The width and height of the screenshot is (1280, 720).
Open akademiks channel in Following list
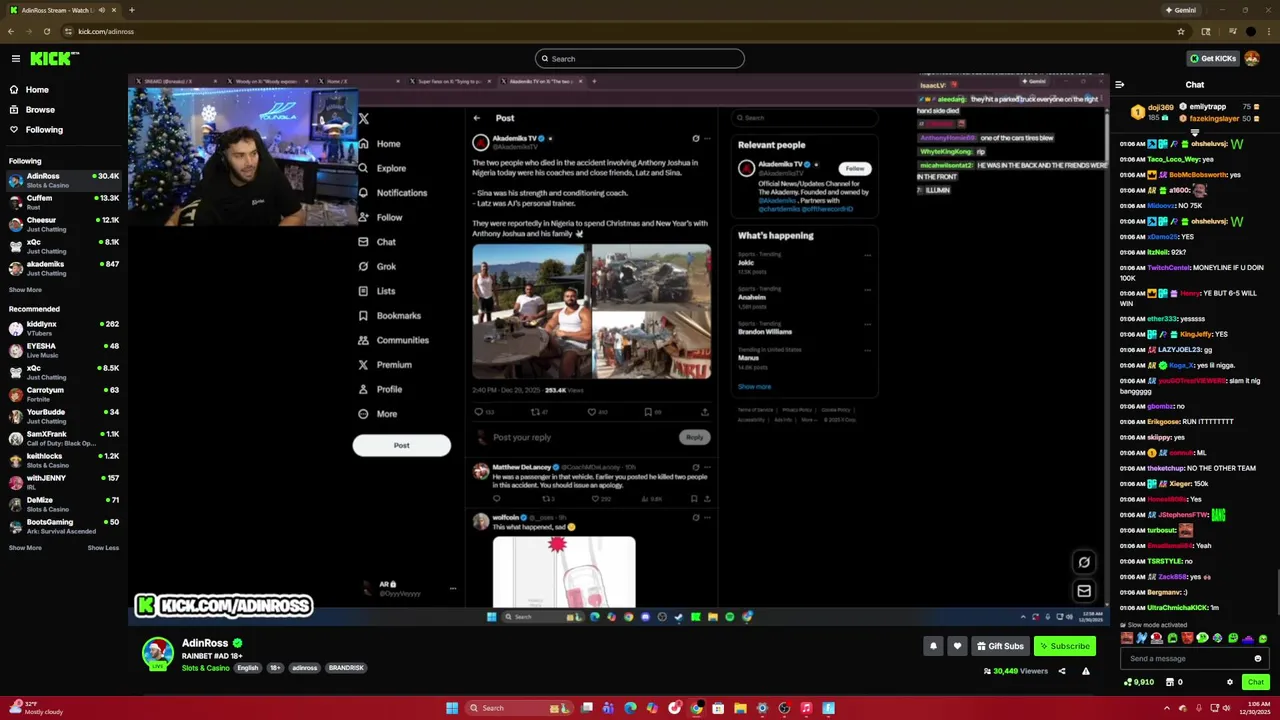63,268
